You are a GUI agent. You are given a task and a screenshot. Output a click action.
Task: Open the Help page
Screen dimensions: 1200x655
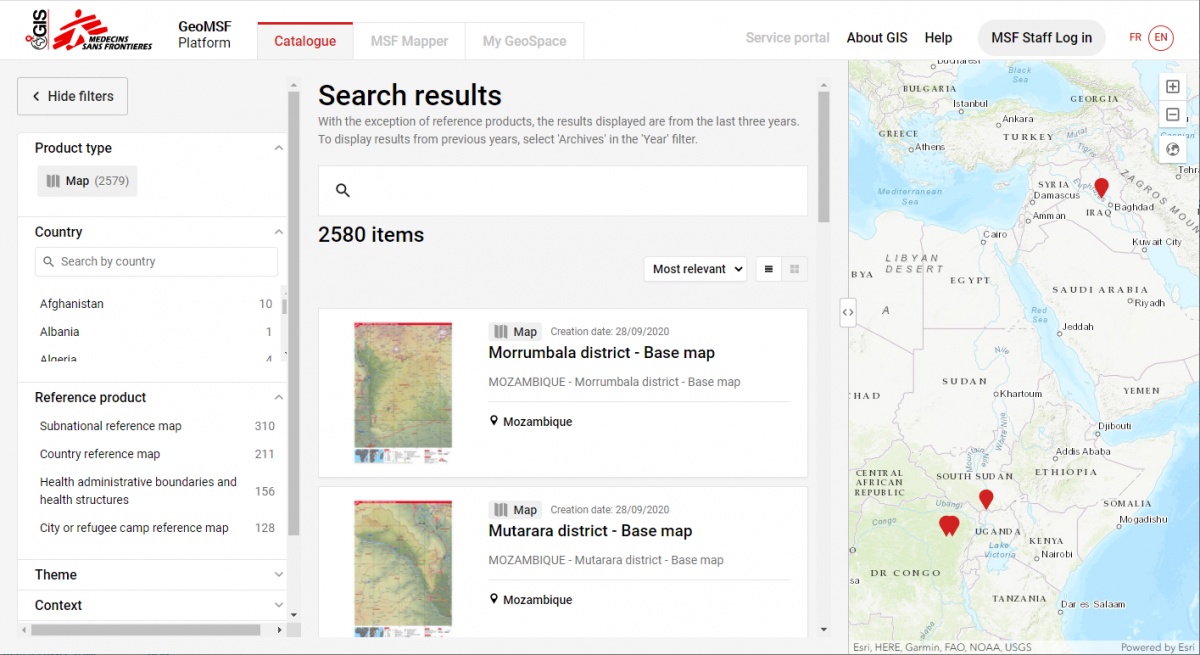[x=938, y=38]
